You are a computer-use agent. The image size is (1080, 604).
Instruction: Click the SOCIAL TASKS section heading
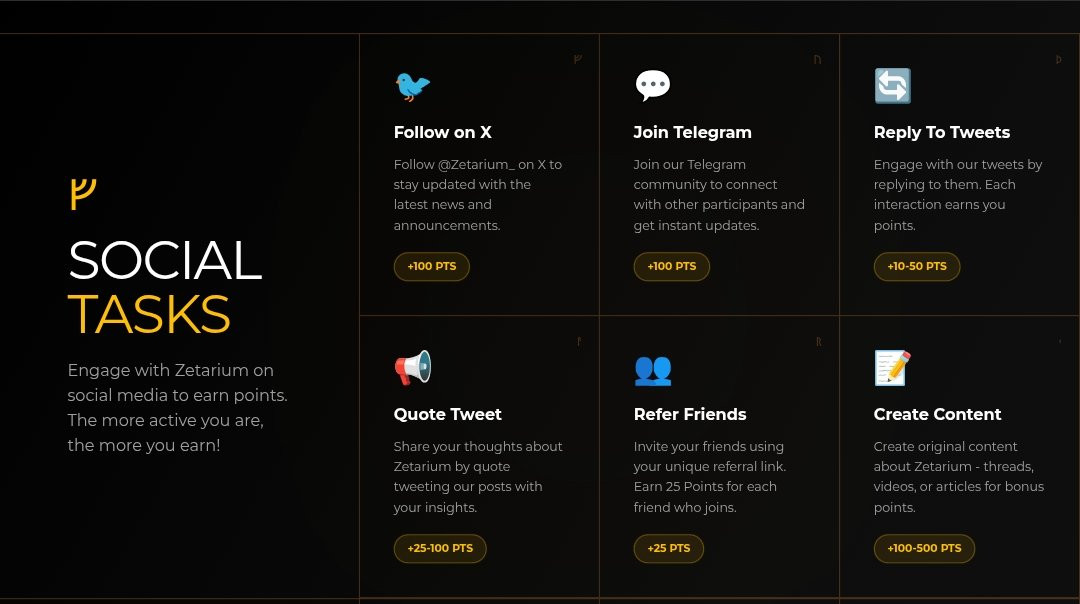(165, 287)
